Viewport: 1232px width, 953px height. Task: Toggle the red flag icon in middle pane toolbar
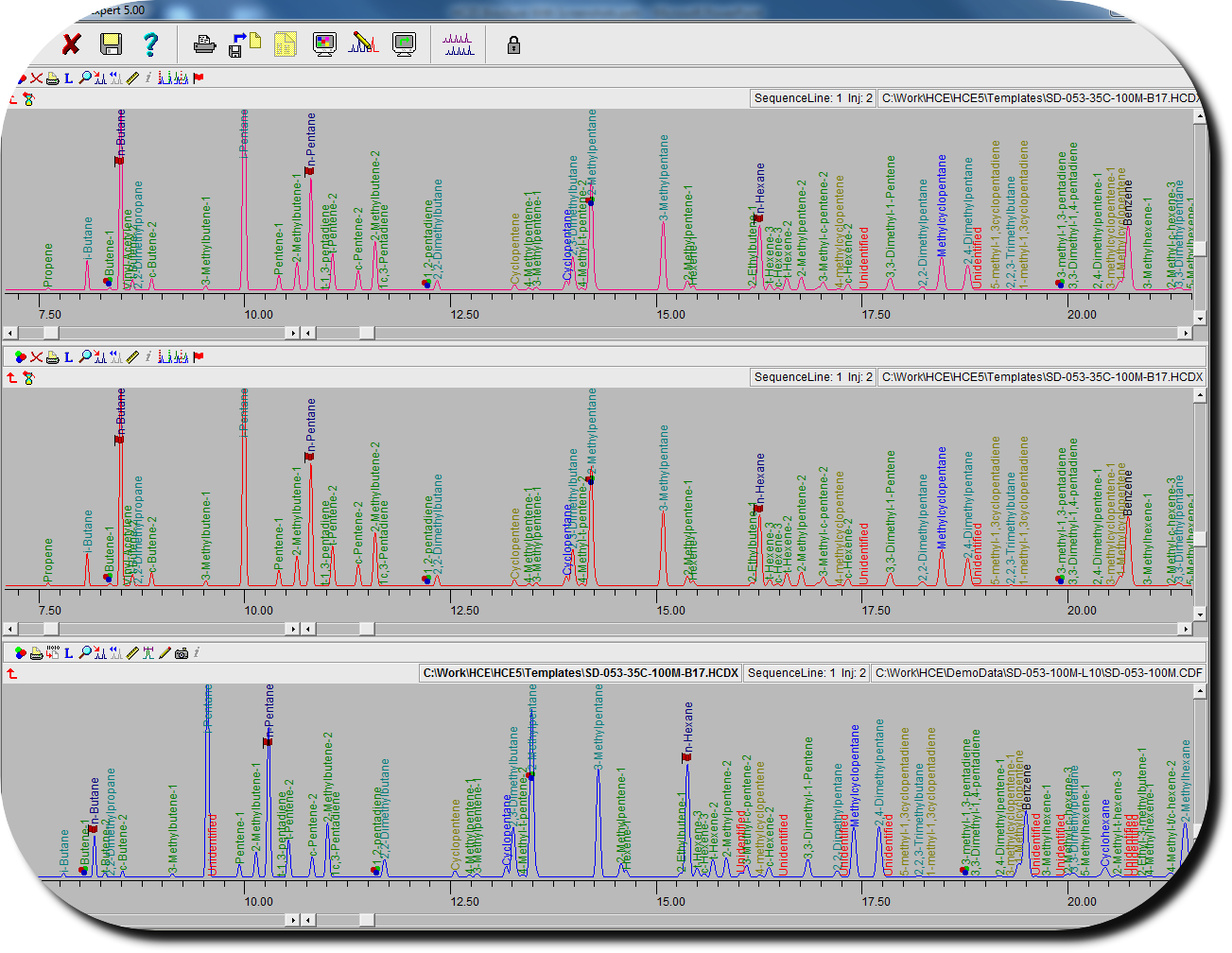point(199,357)
